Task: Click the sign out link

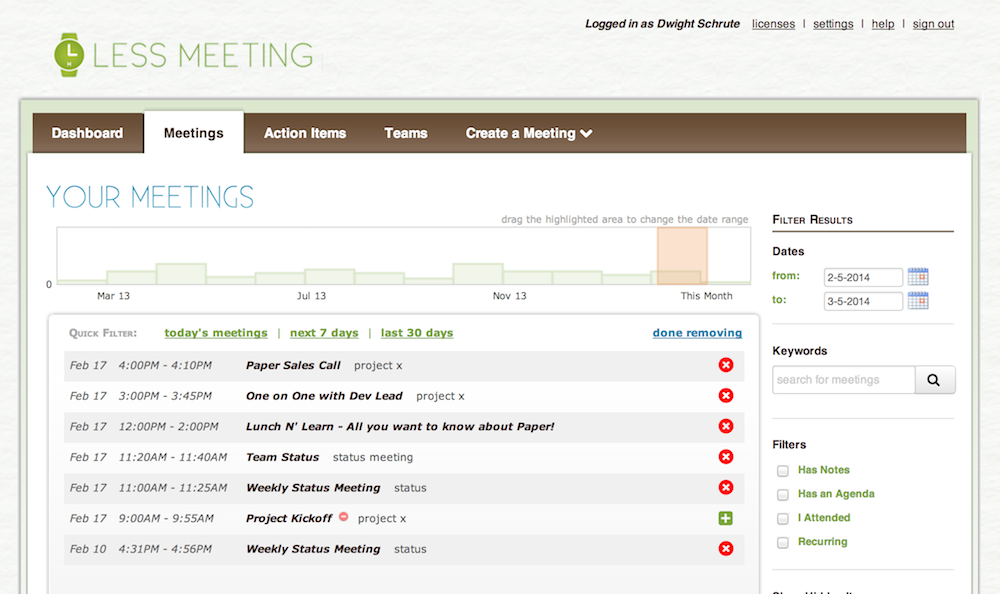Action: [x=933, y=24]
